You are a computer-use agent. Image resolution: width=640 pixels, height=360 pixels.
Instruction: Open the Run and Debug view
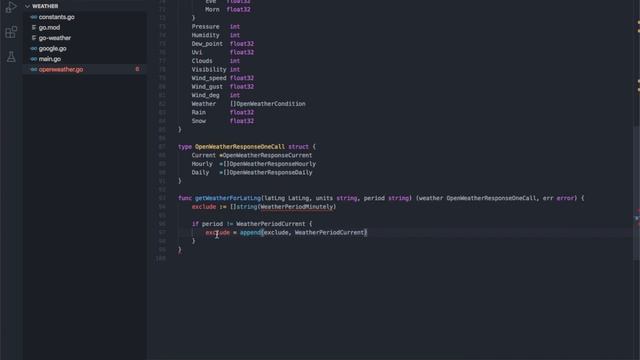[x=11, y=7]
